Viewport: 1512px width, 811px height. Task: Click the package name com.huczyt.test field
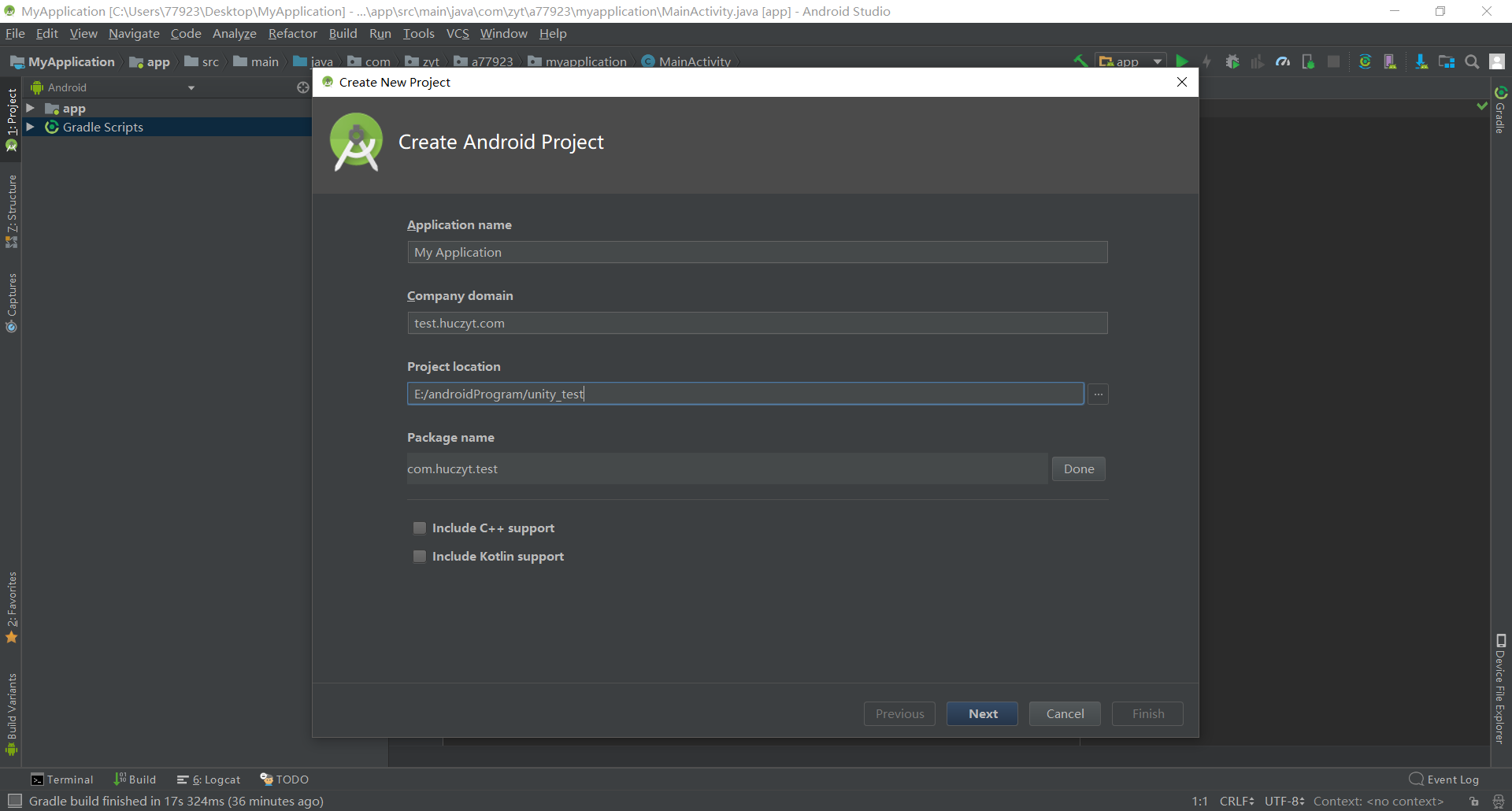pyautogui.click(x=727, y=468)
